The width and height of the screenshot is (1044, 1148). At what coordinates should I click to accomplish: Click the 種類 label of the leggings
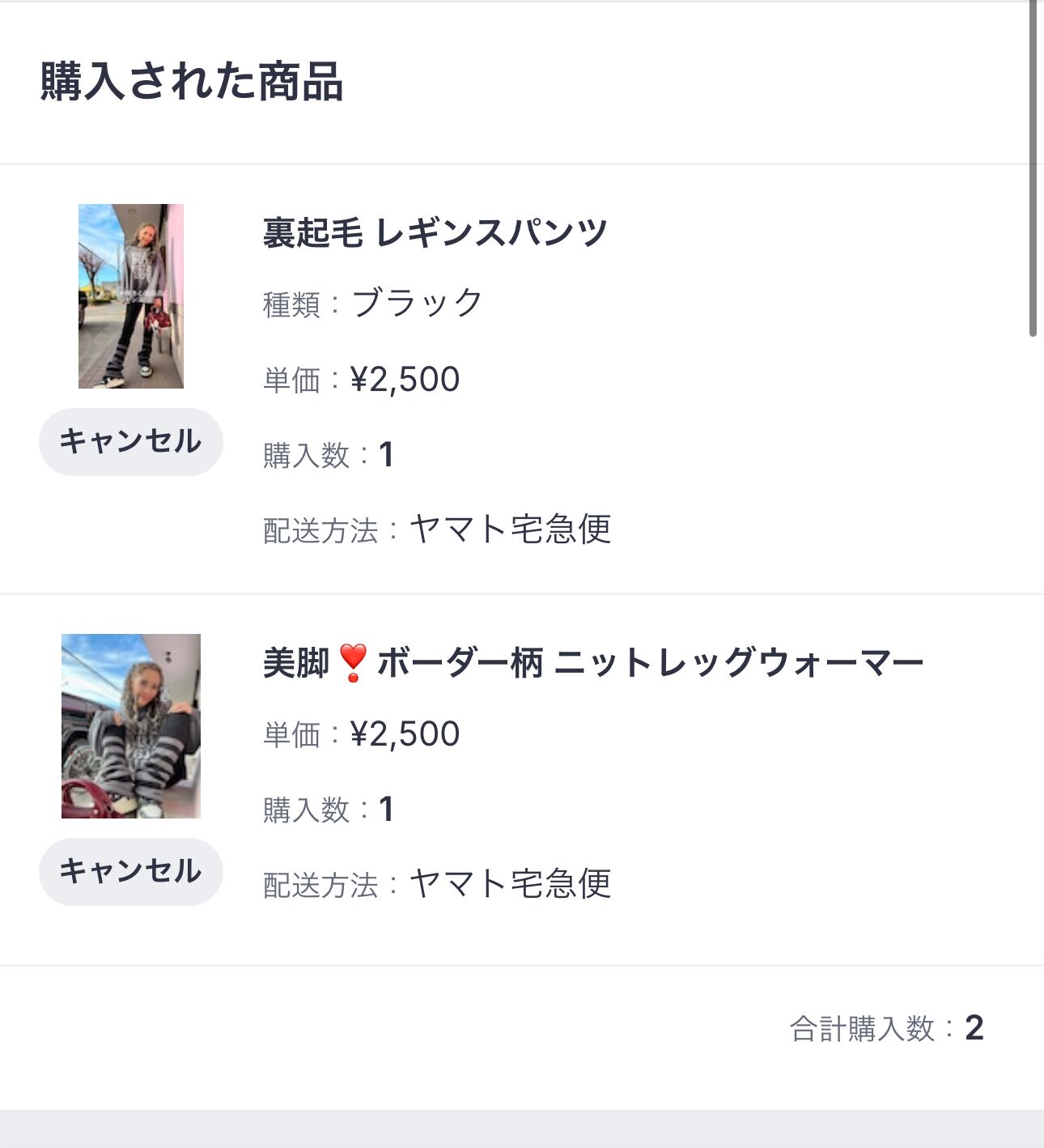pos(291,305)
